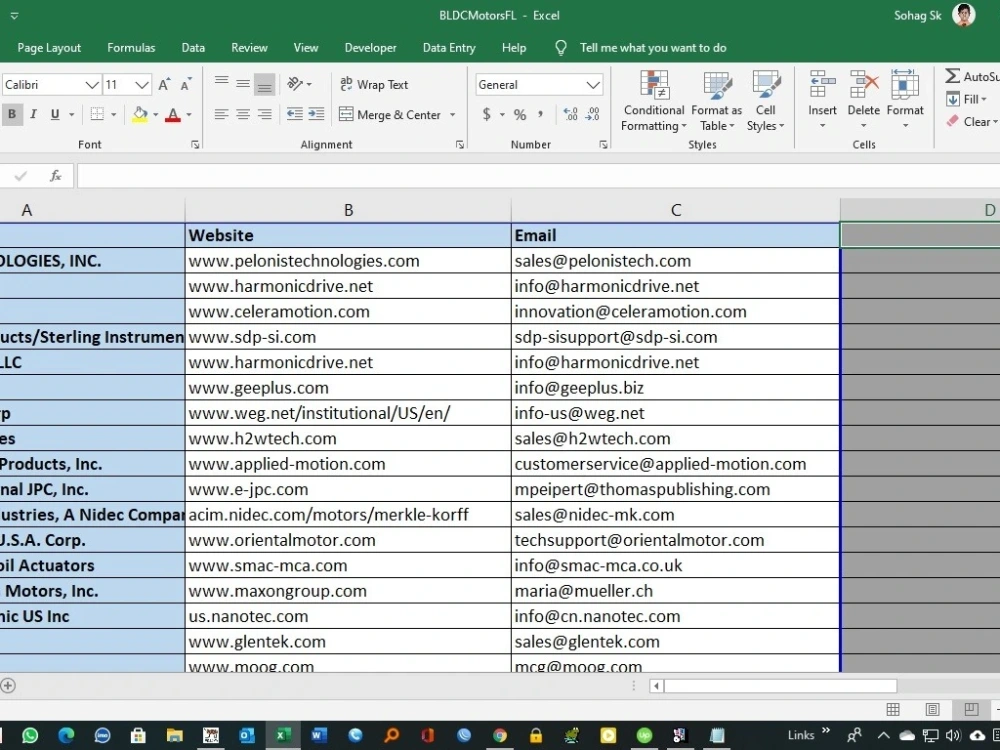Switch to Data tab
The height and width of the screenshot is (750, 1000).
coord(193,48)
